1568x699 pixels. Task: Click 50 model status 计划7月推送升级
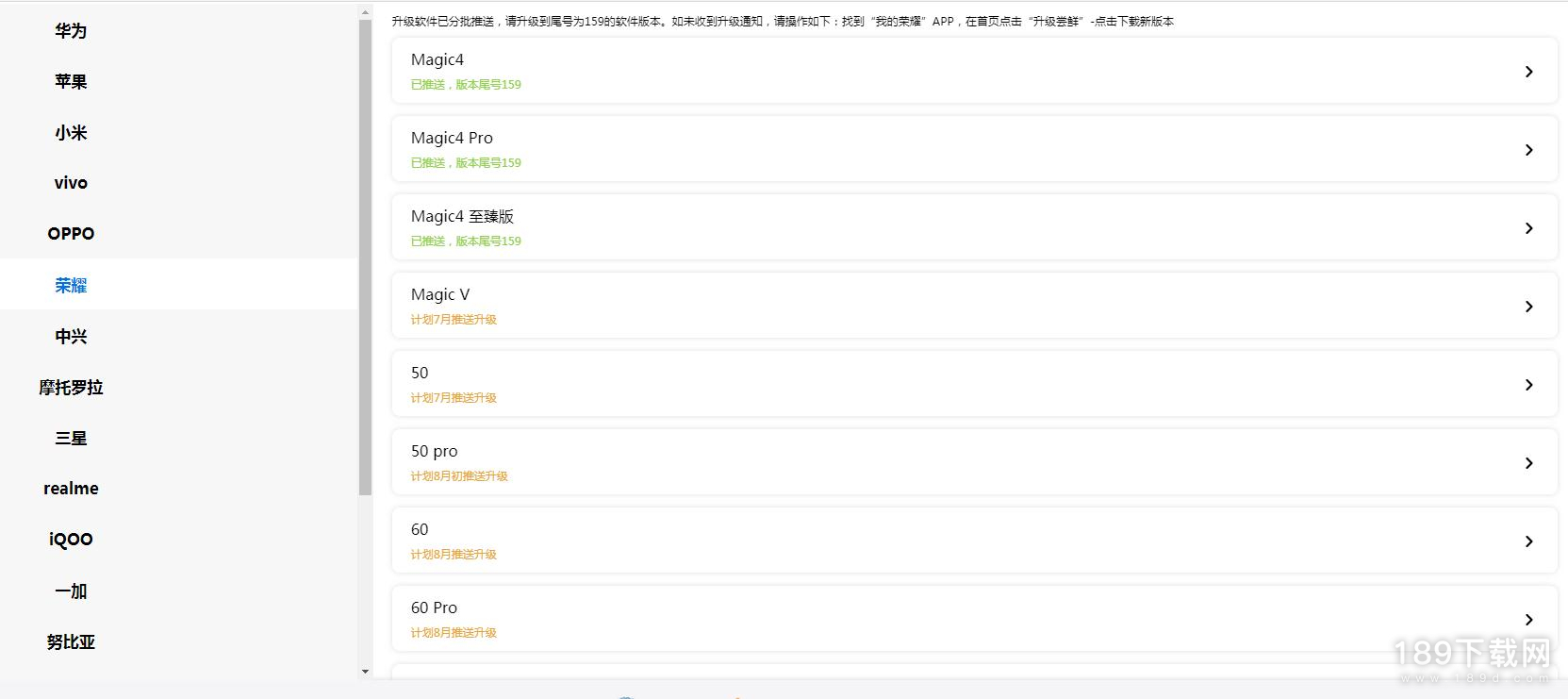pos(454,398)
